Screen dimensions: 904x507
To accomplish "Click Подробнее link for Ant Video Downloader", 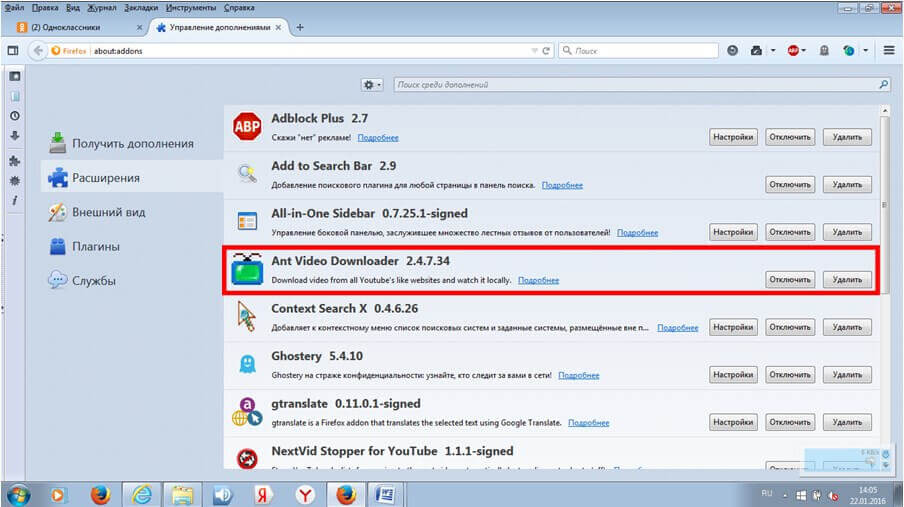I will [538, 280].
